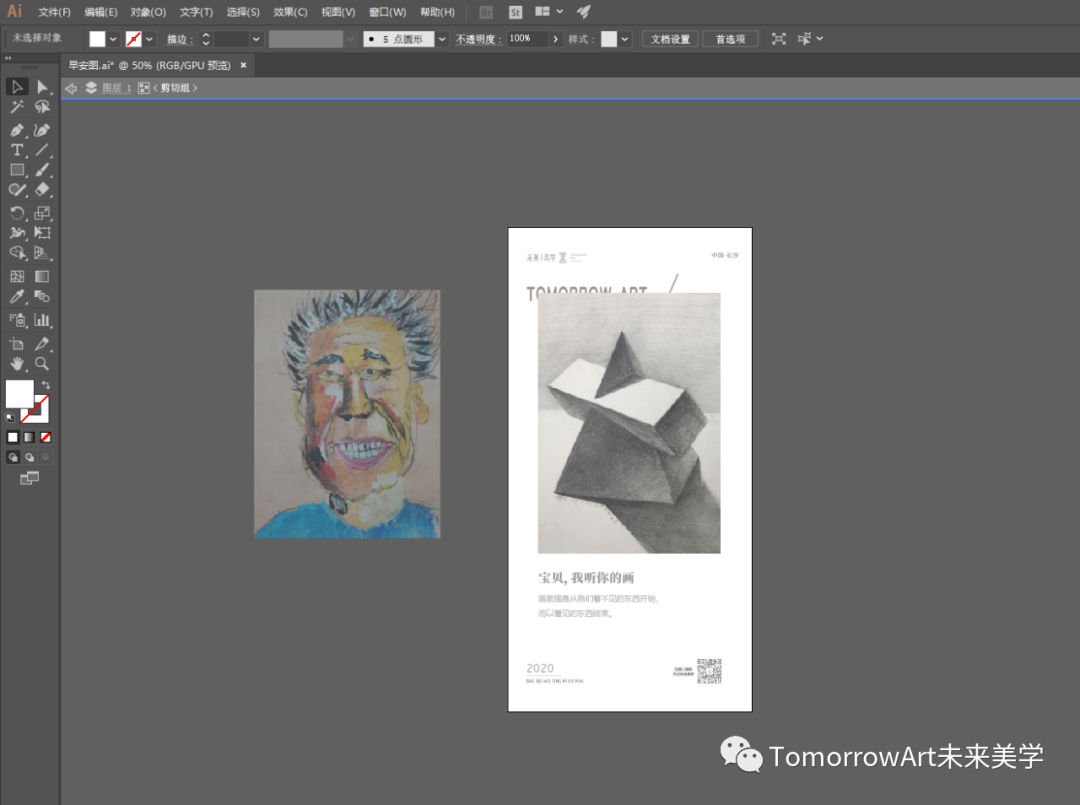Swap fill and stroke colors

[45, 385]
